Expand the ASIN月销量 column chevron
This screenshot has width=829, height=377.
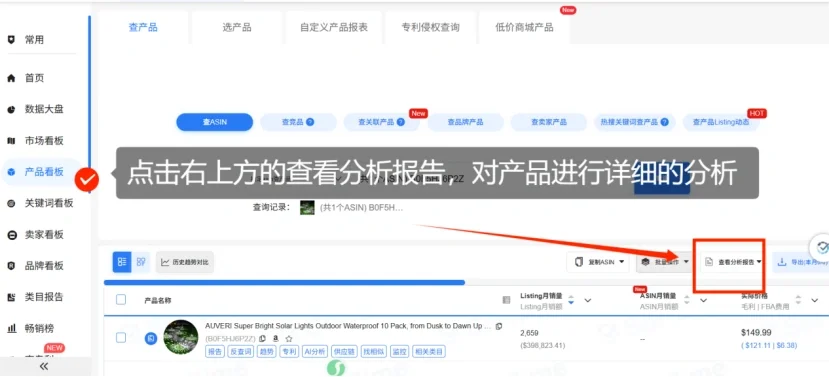[703, 300]
